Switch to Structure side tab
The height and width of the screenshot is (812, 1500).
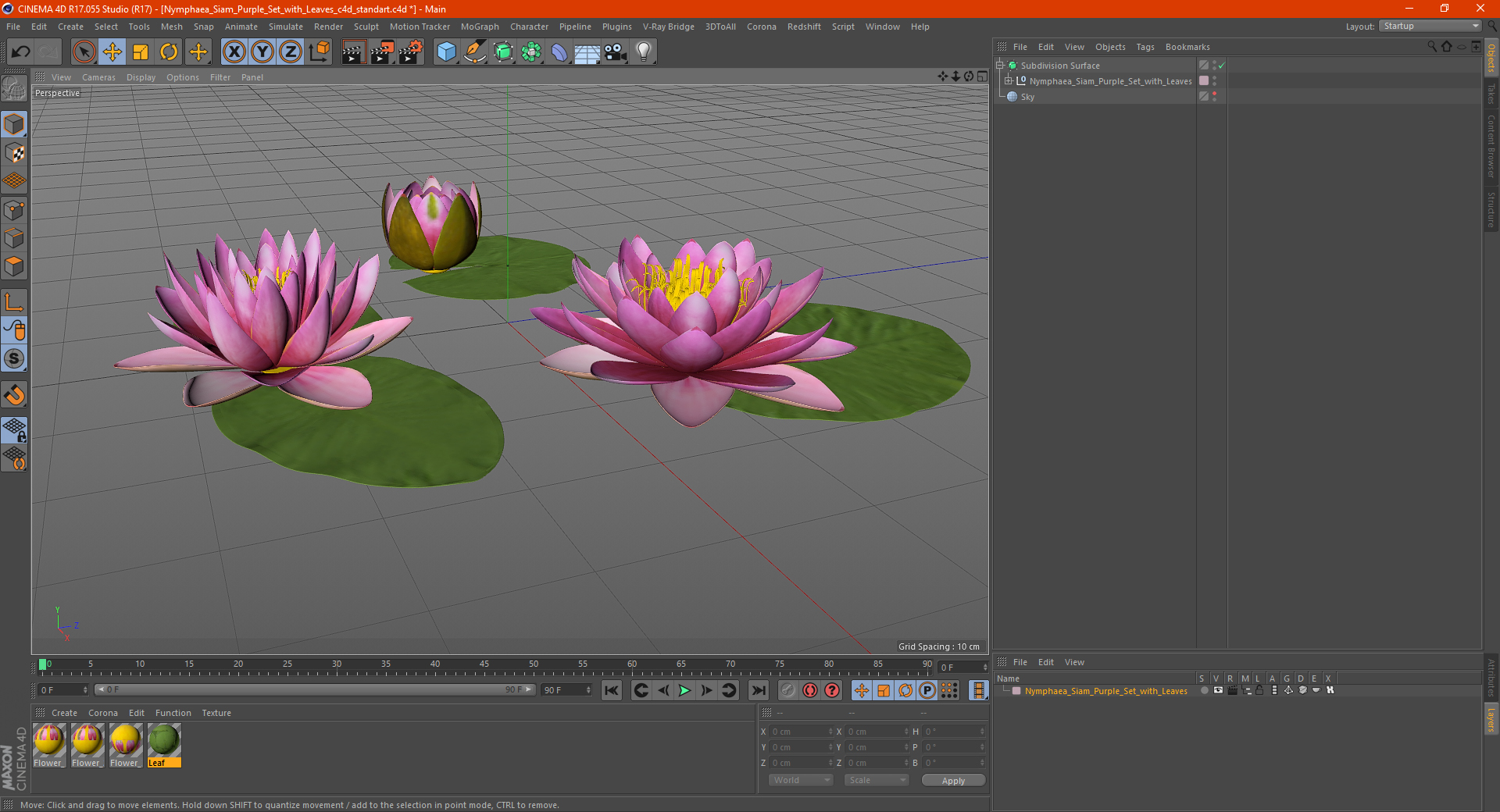(x=1491, y=208)
